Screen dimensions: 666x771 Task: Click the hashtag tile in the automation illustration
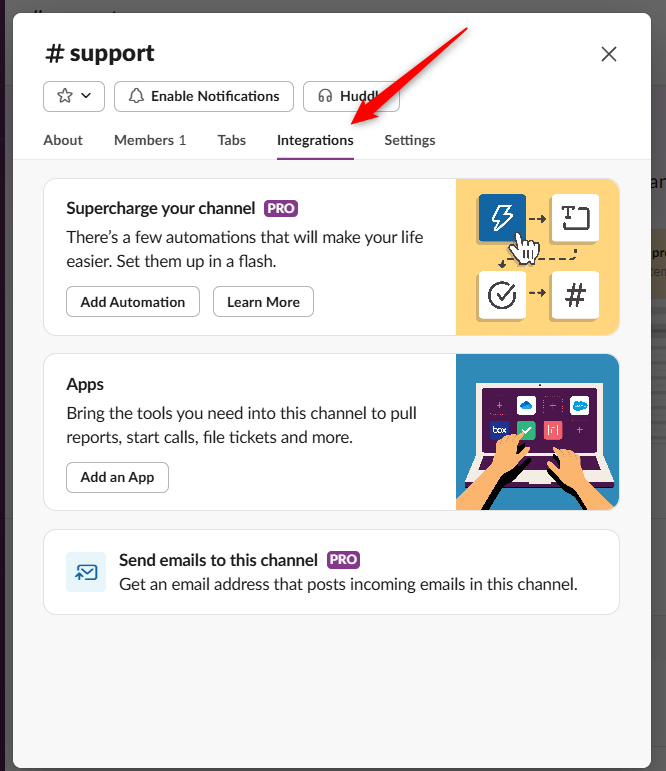coord(574,295)
